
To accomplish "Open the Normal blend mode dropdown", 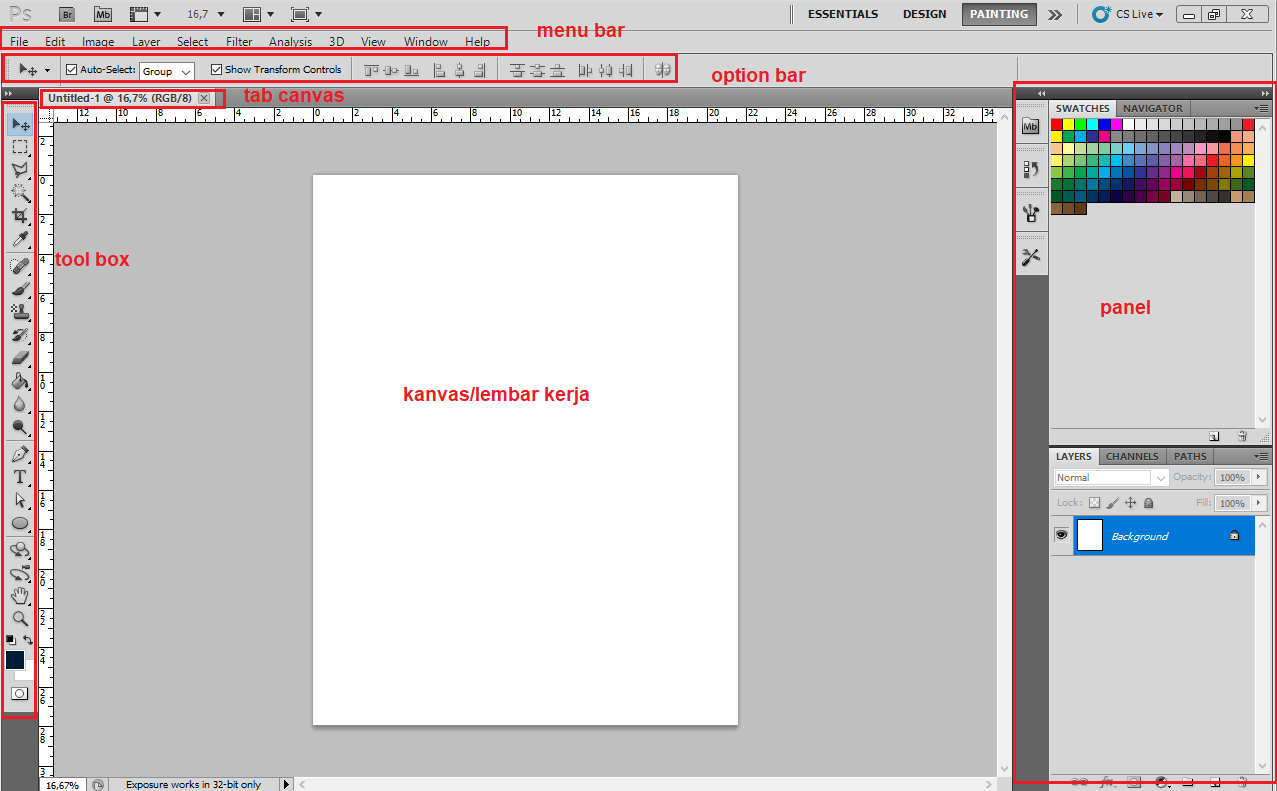I will (1111, 478).
